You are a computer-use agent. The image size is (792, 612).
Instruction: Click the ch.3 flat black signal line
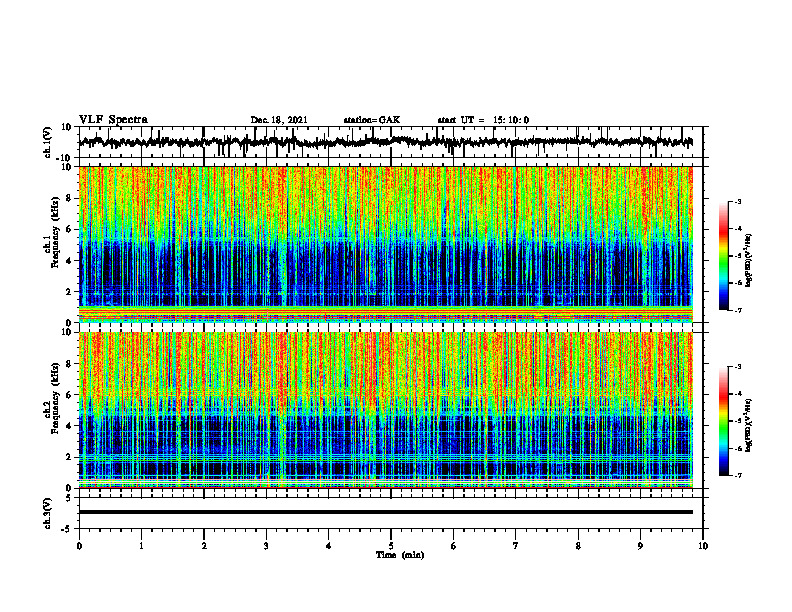(386, 512)
